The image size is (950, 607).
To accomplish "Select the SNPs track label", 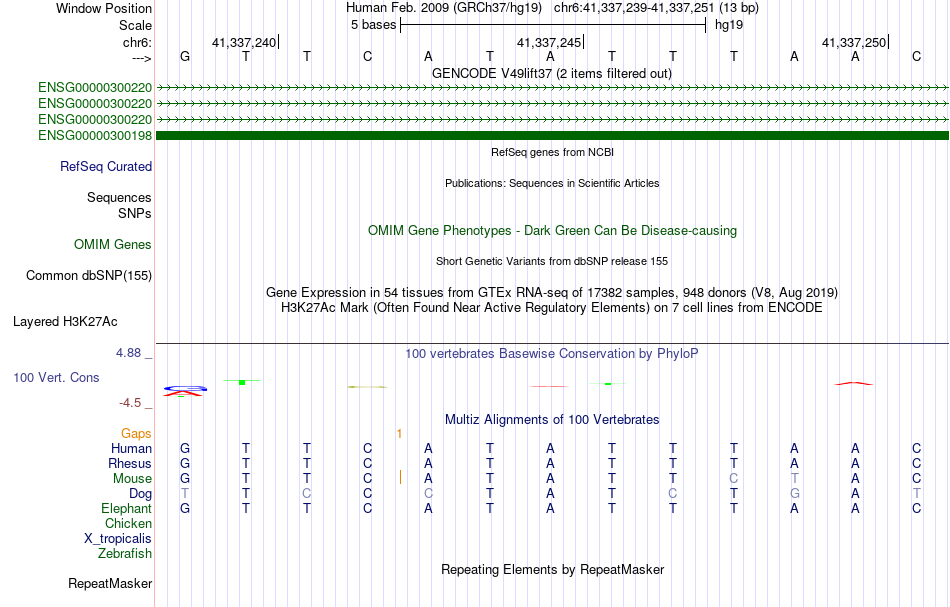I will [135, 213].
